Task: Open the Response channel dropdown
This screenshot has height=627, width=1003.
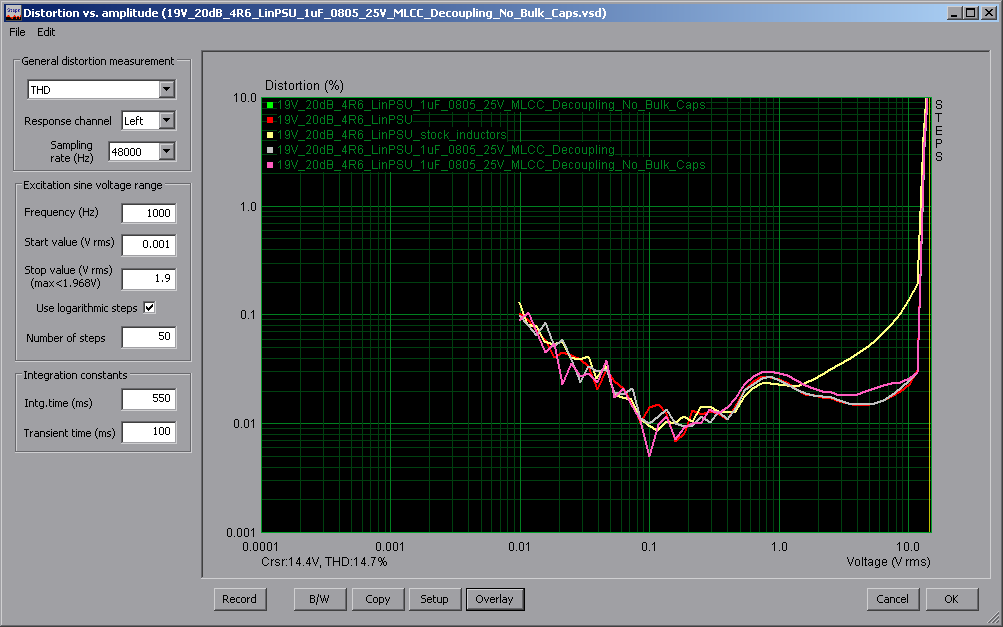Action: click(x=166, y=121)
